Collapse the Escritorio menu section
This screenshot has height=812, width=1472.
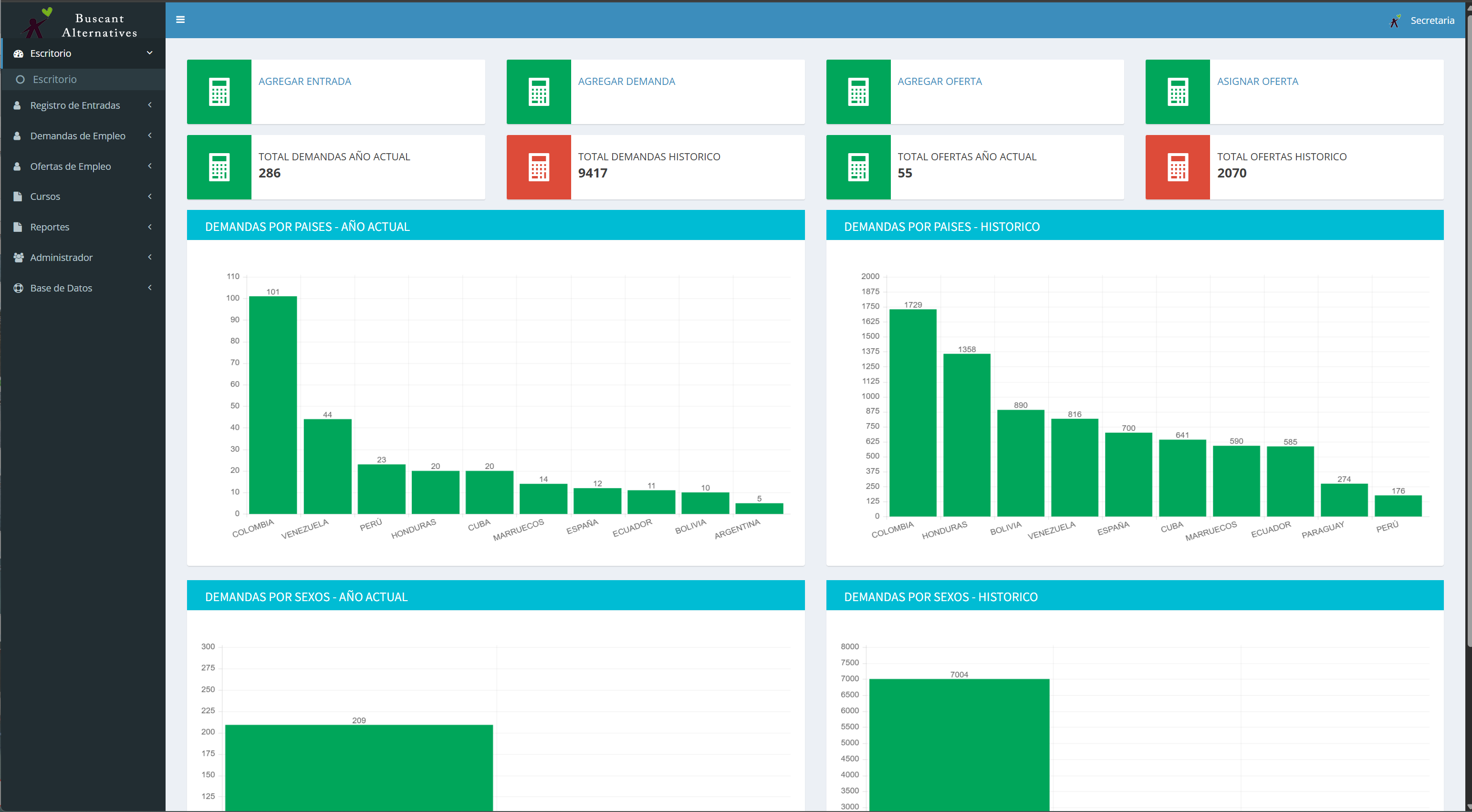point(84,53)
